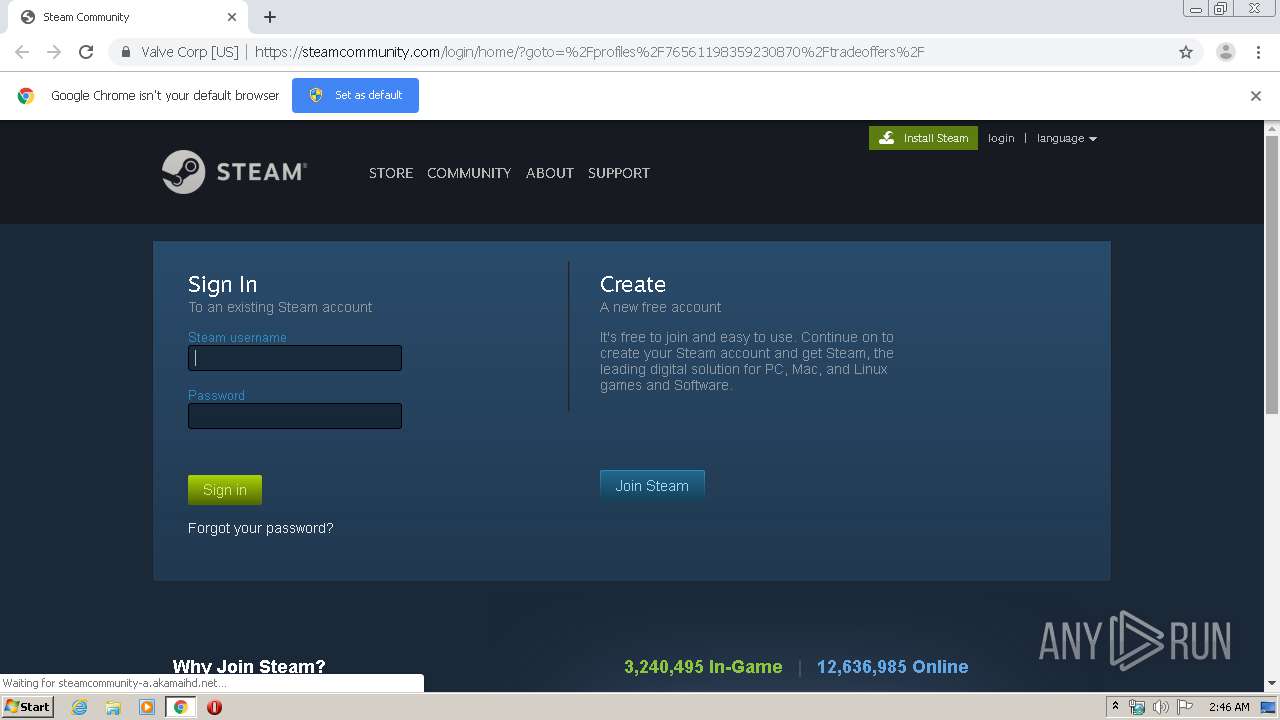This screenshot has width=1280, height=720.
Task: Click the 'Why Join Steam?' heading
Action: click(x=249, y=667)
